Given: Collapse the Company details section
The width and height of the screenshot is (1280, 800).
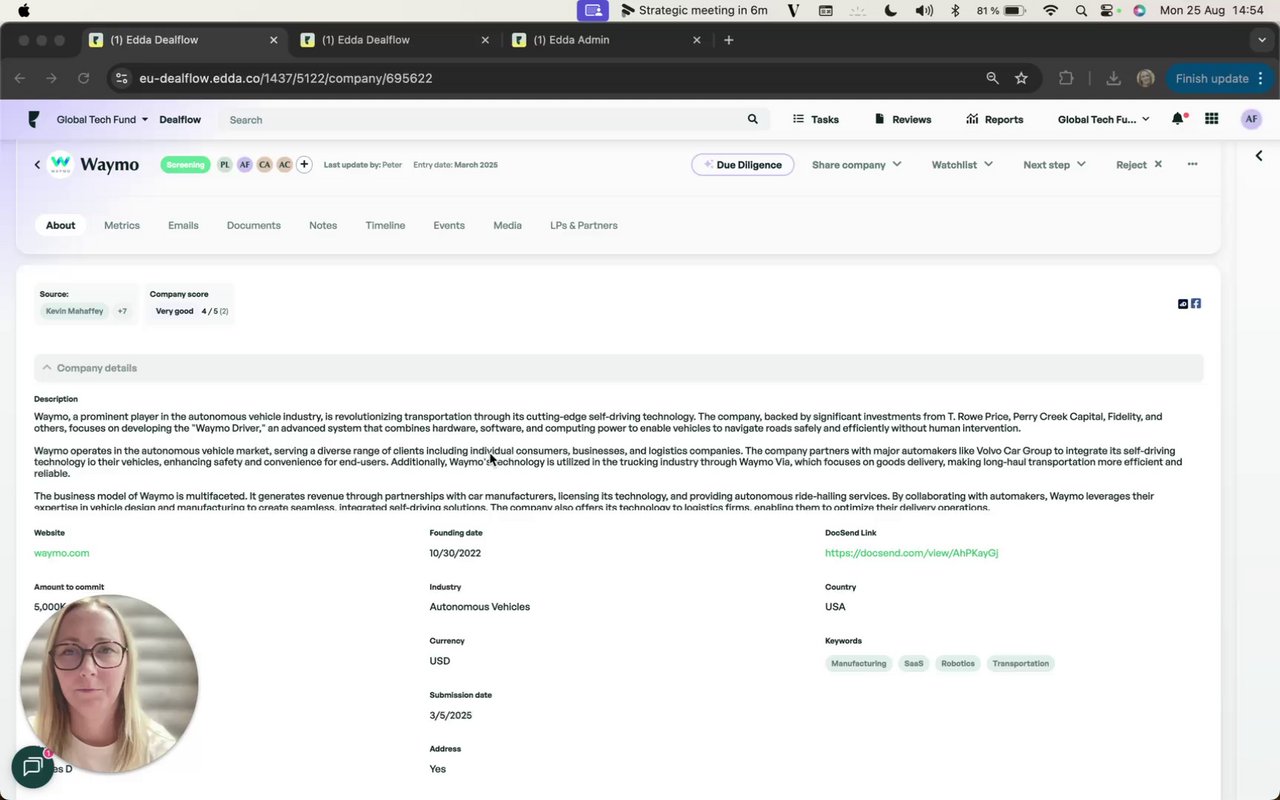Looking at the screenshot, I should tap(618, 368).
